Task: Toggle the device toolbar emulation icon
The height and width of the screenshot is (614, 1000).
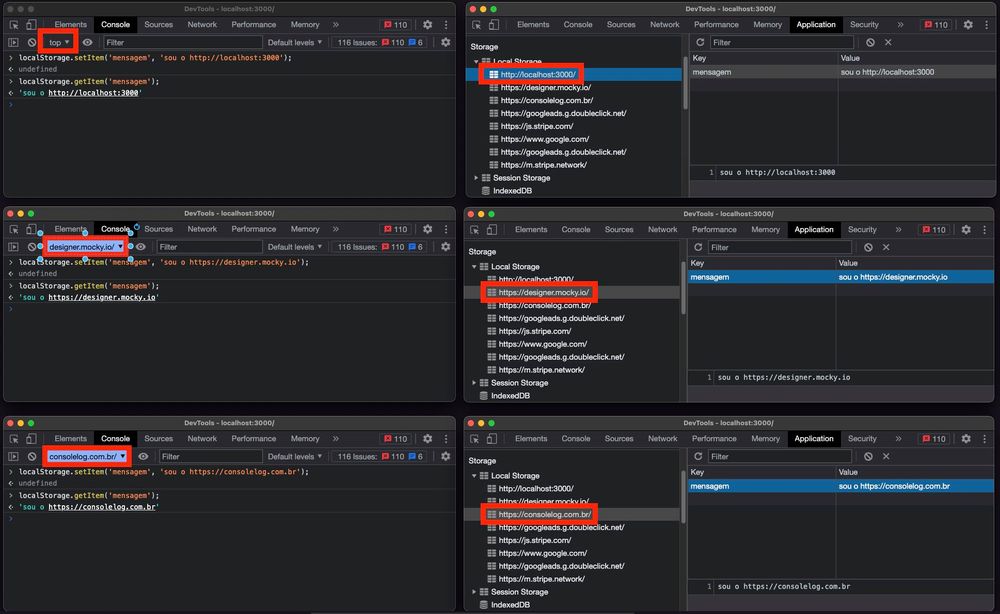Action: coord(31,24)
